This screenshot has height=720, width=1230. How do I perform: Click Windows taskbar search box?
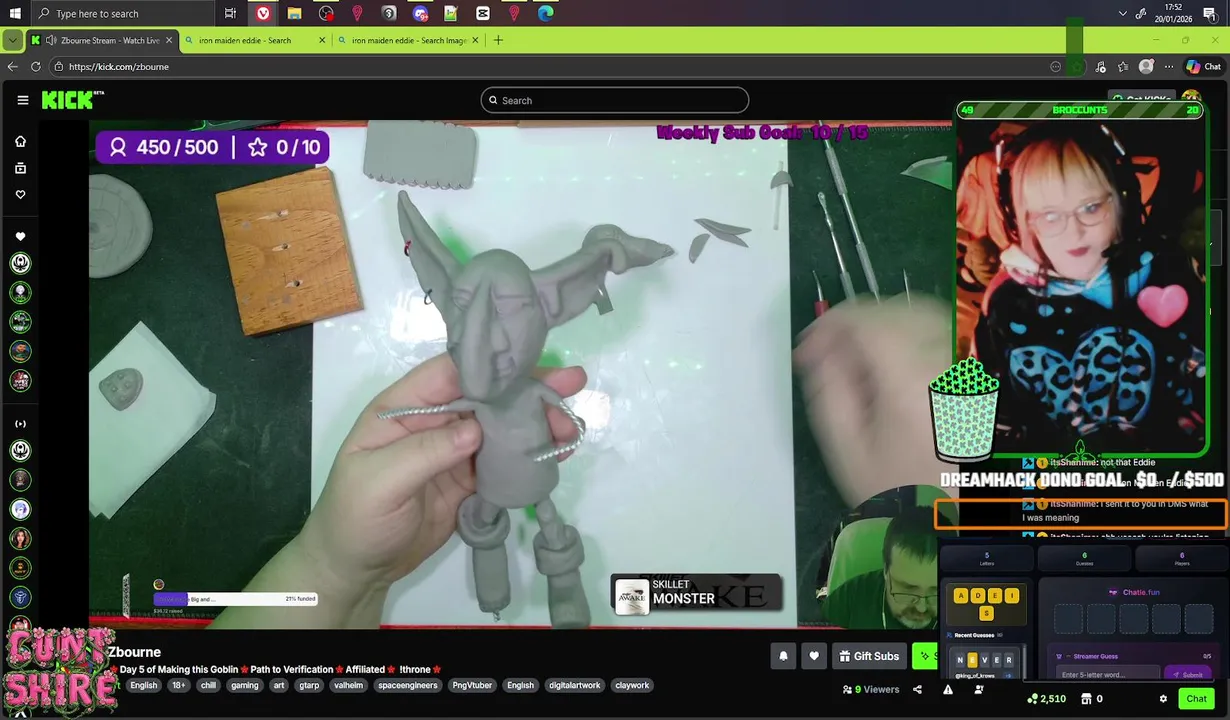[121, 13]
